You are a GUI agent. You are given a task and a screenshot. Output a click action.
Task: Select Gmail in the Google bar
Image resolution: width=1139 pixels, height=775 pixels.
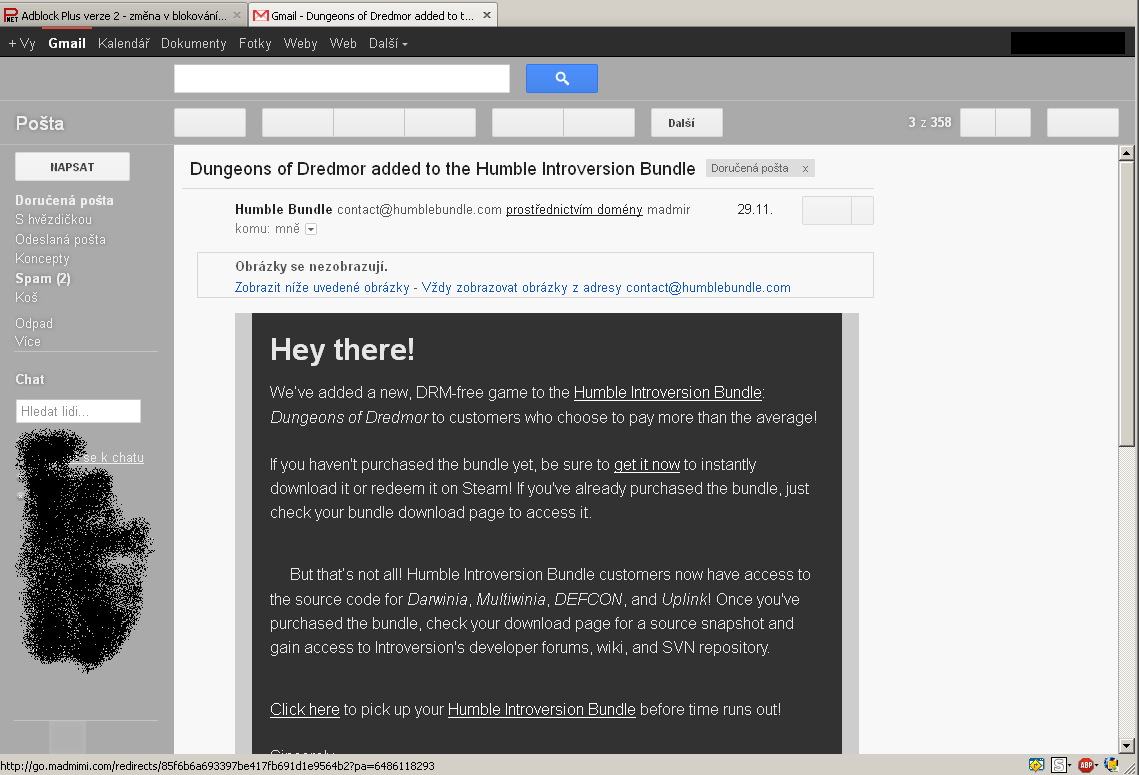[x=67, y=44]
